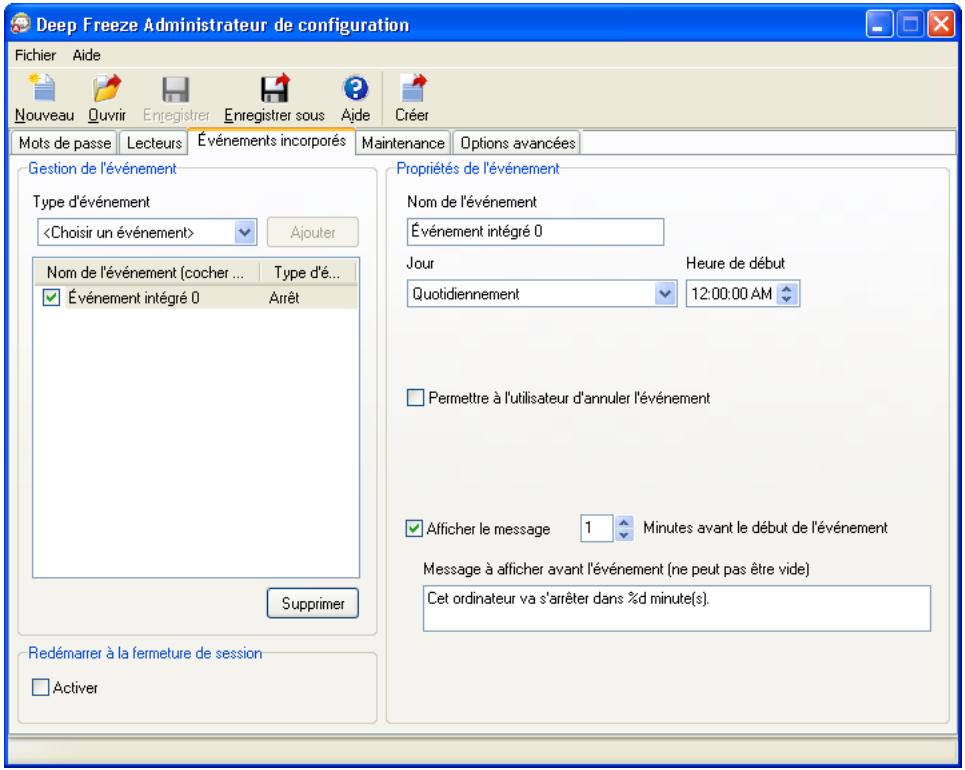This screenshot has width=965, height=770.
Task: Increase minutes before event spinner
Action: 623,522
